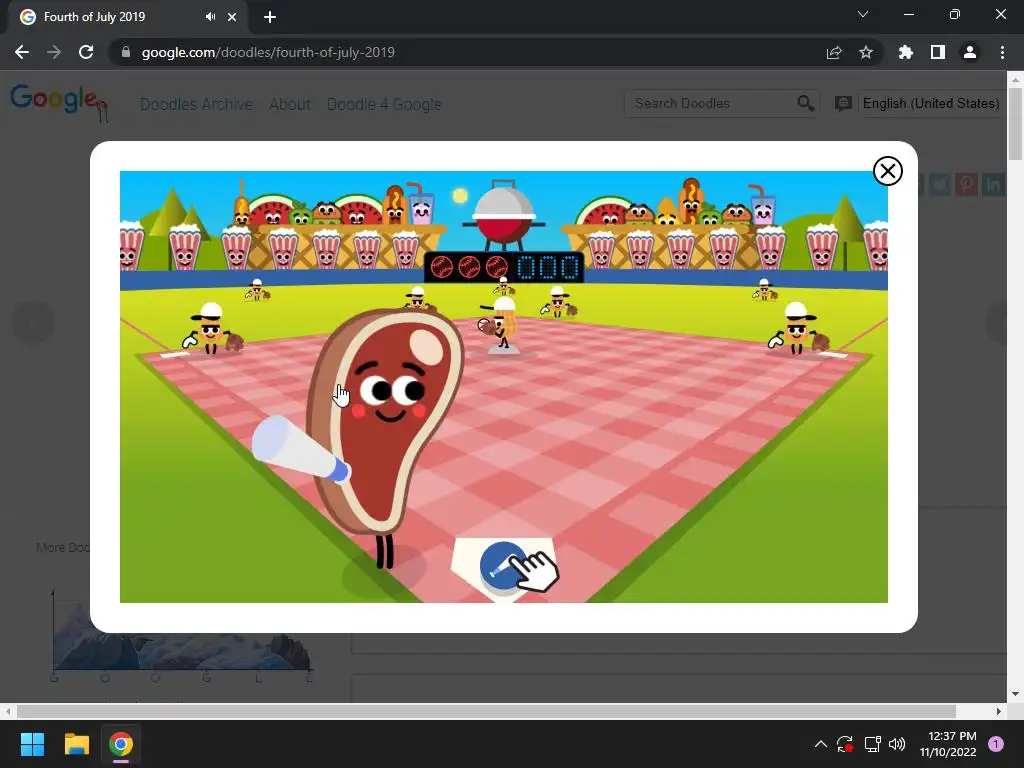1024x768 pixels.
Task: View site information via lock icon
Action: [126, 52]
